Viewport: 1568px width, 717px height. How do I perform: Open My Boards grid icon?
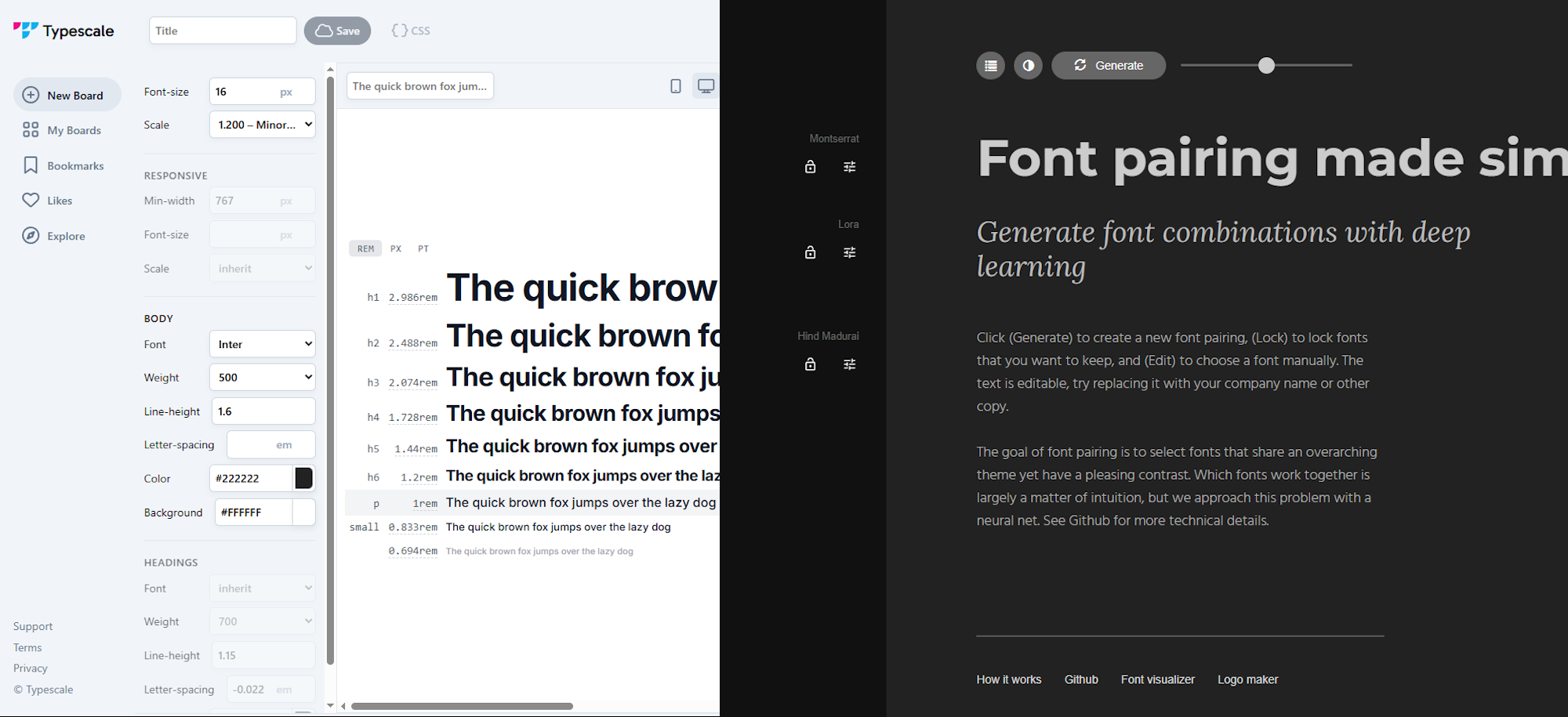31,130
